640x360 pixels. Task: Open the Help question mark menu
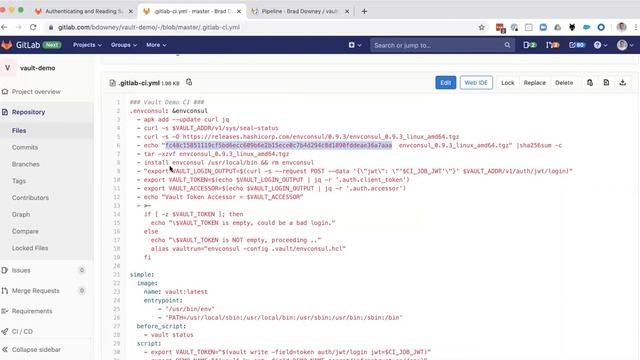tap(600, 45)
